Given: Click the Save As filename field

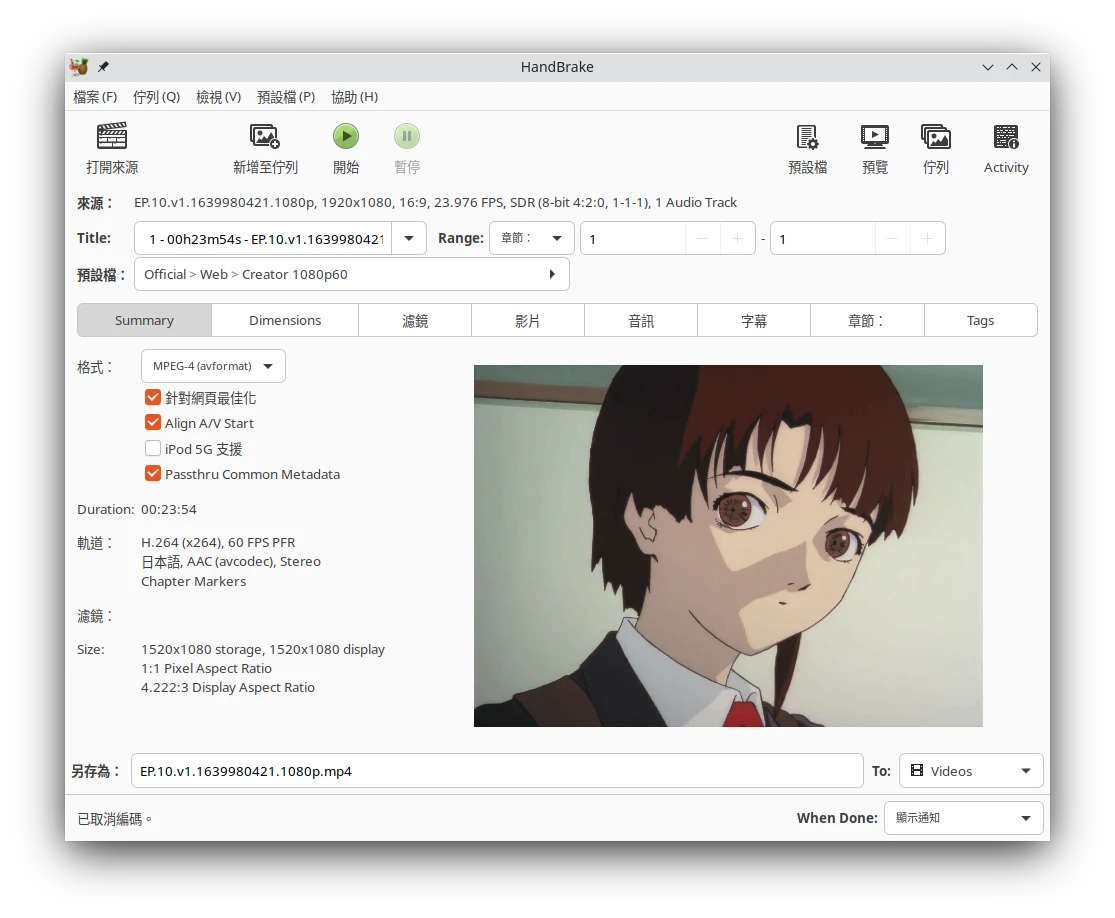Looking at the screenshot, I should click(497, 771).
